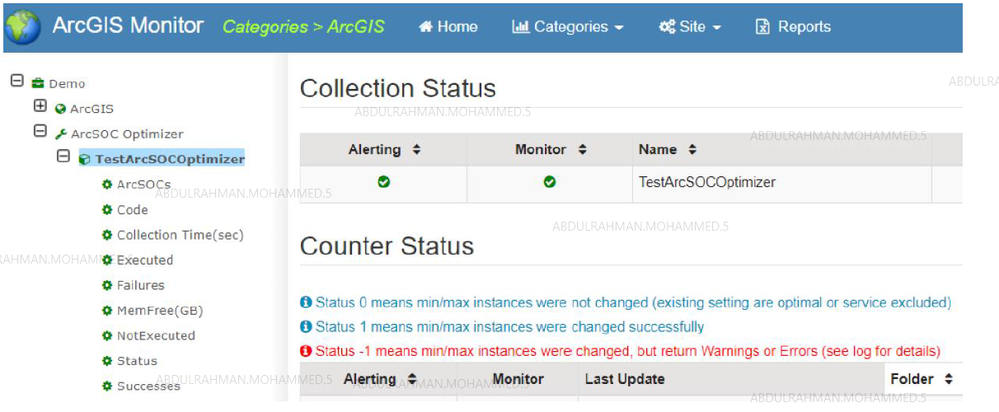The height and width of the screenshot is (412, 999).
Task: Open the Site dropdown menu
Action: pyautogui.click(x=690, y=27)
